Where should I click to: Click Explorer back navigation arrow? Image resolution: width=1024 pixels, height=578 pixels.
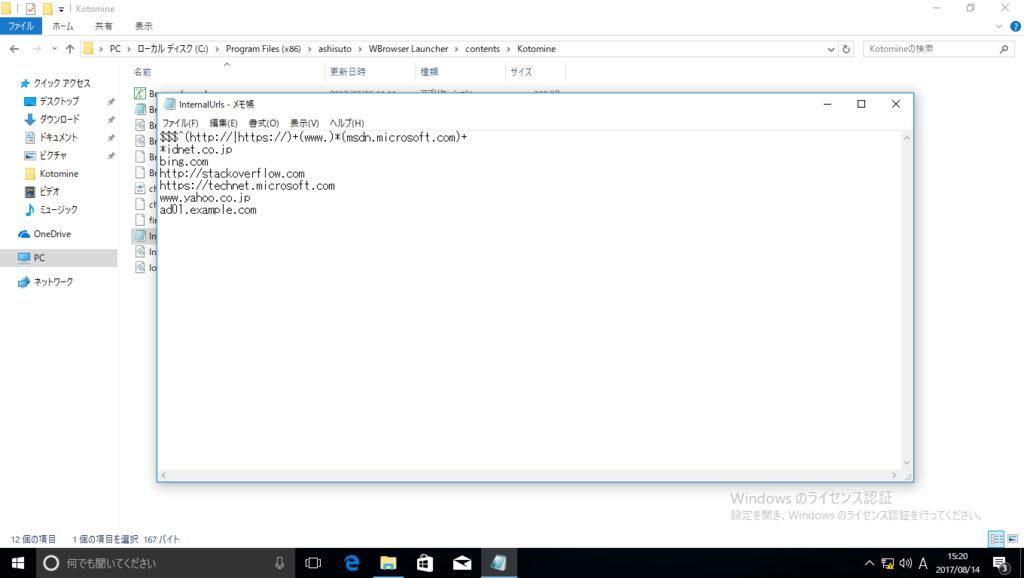tap(14, 49)
